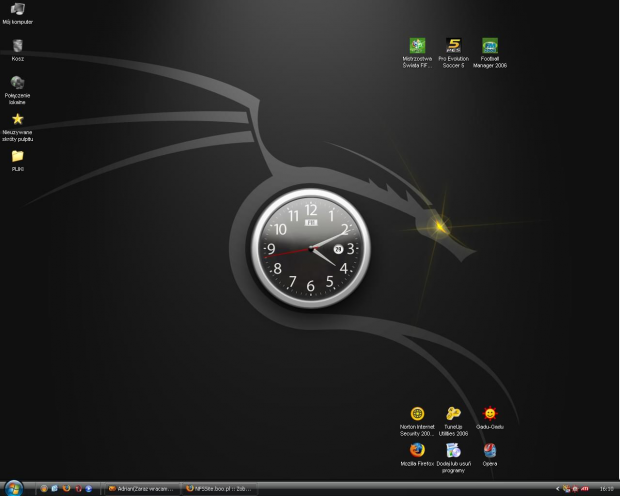Open Norton Internet Security shortcut

[x=417, y=414]
